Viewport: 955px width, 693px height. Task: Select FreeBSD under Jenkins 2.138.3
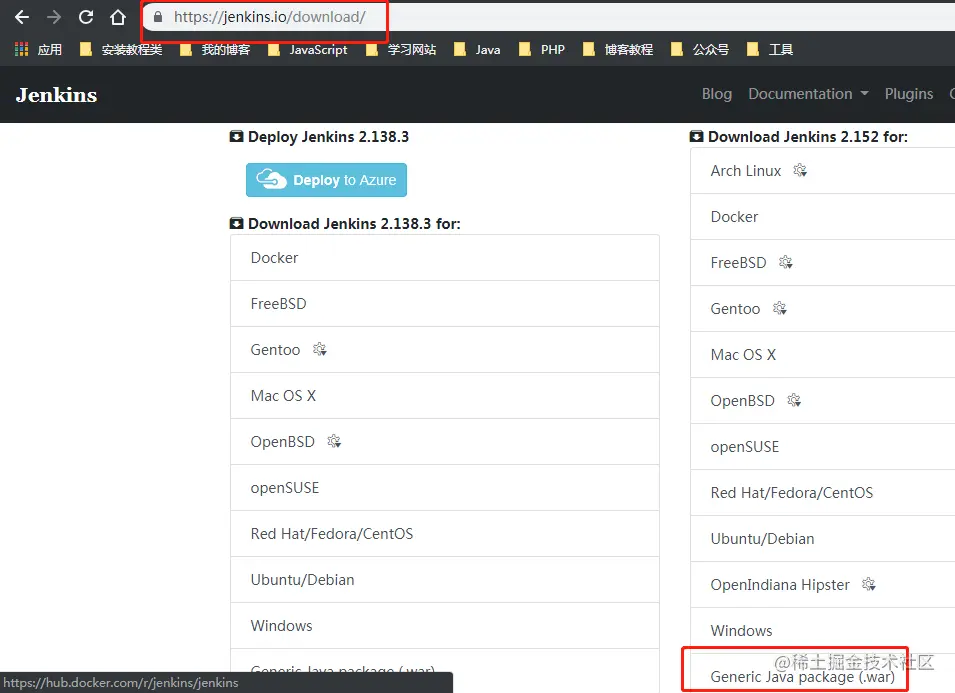pos(445,304)
